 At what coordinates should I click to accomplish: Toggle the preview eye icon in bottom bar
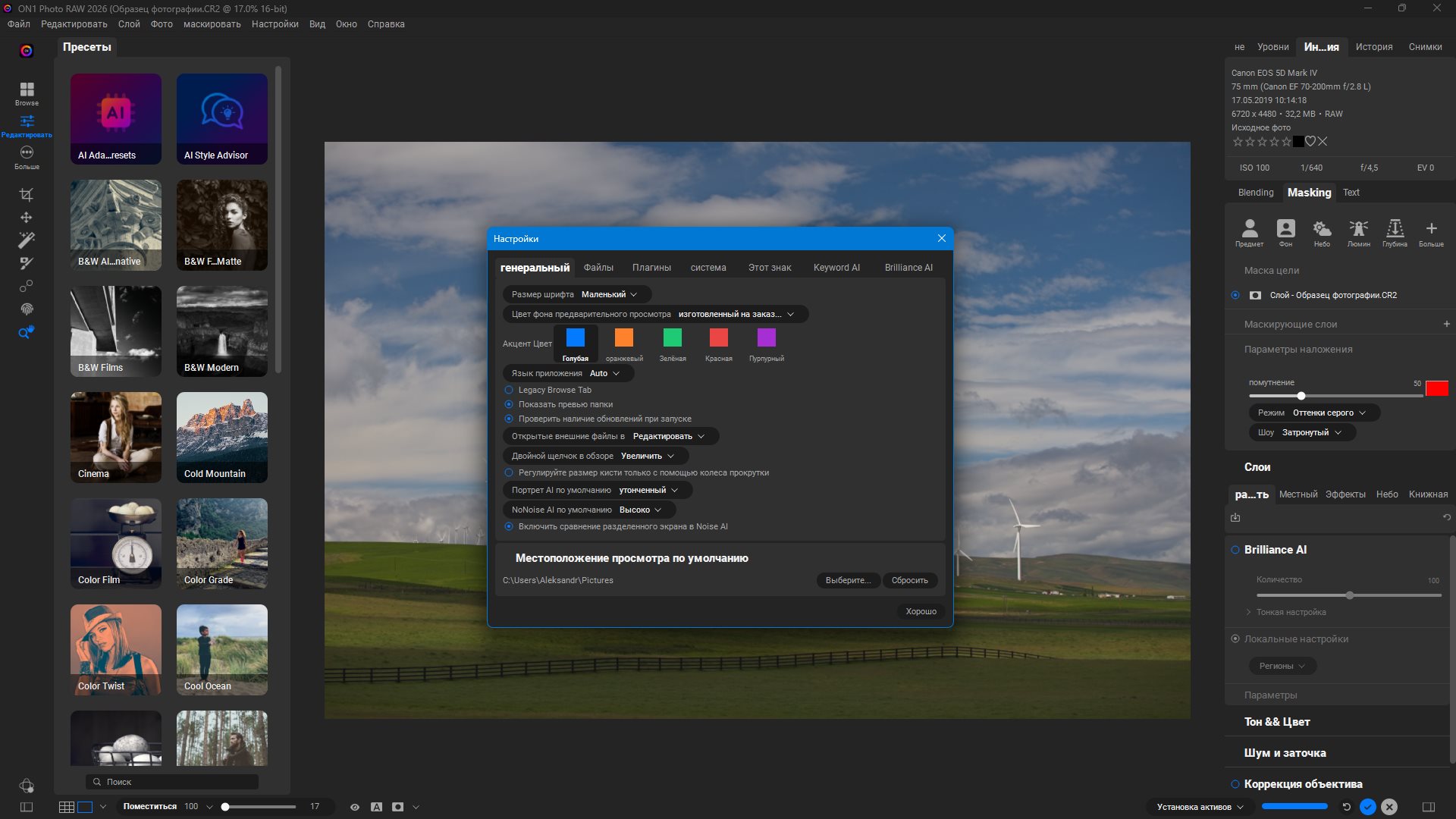coord(354,807)
